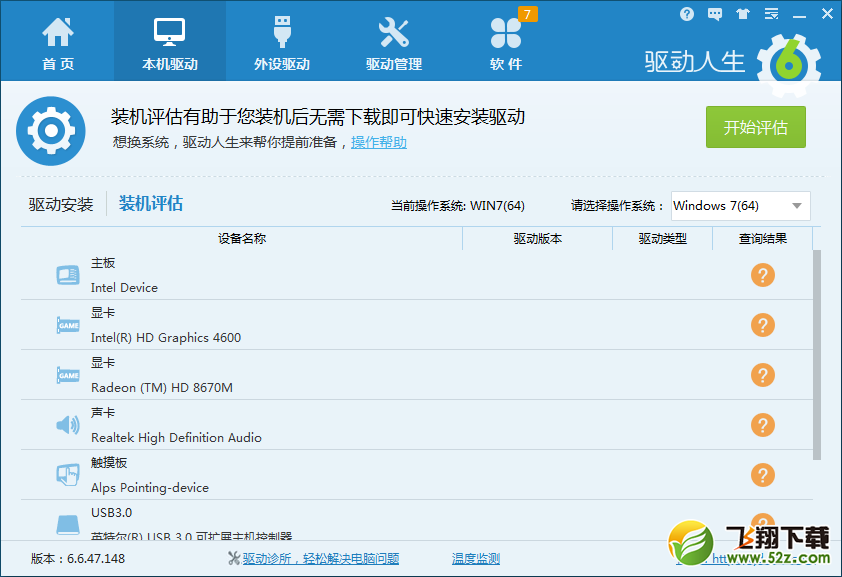Screen dimensions: 842x577
Task: Select the 装机评估 sub-tab
Action: (151, 203)
